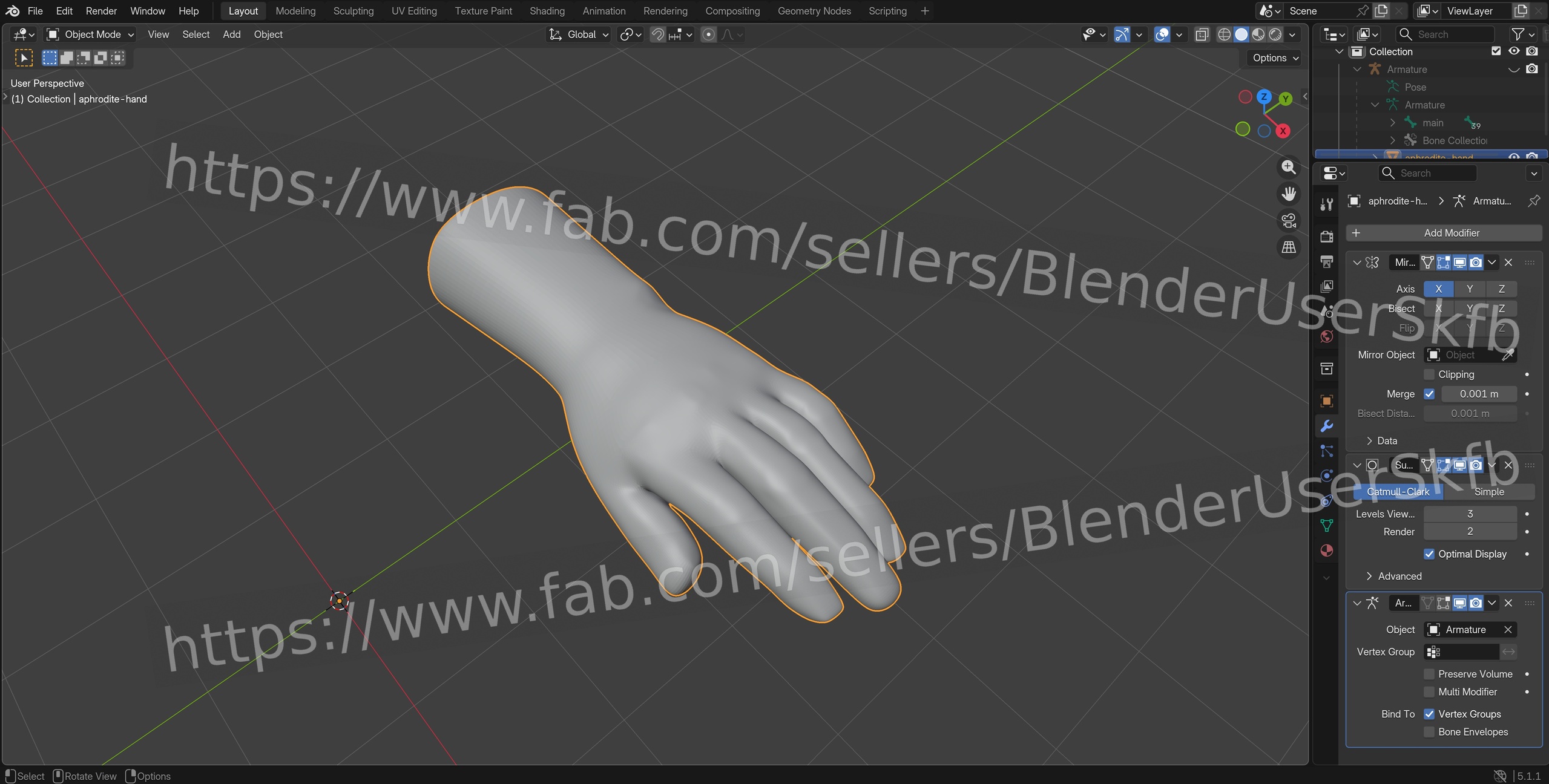
Task: Enable Mirror Axis Y button
Action: click(x=1469, y=289)
